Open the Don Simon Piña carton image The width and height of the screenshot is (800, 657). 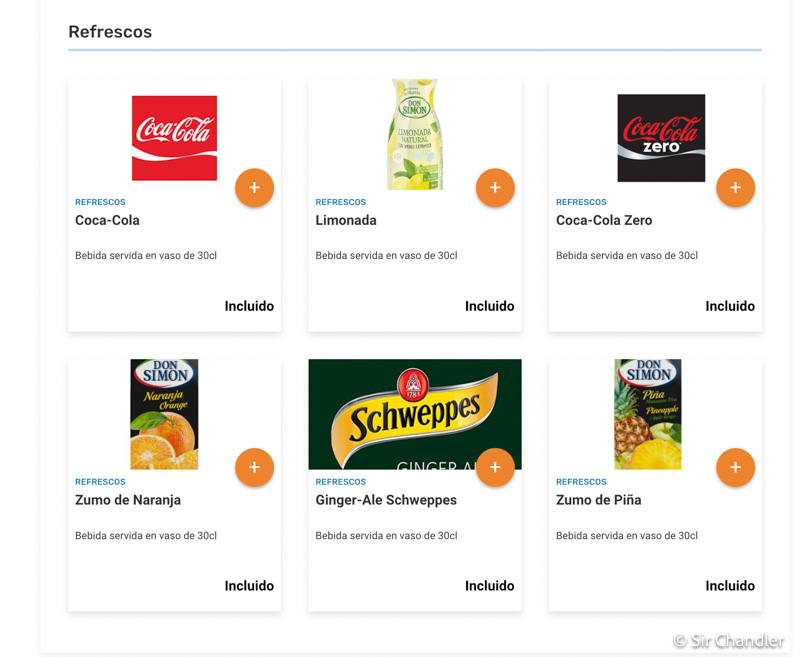point(647,414)
